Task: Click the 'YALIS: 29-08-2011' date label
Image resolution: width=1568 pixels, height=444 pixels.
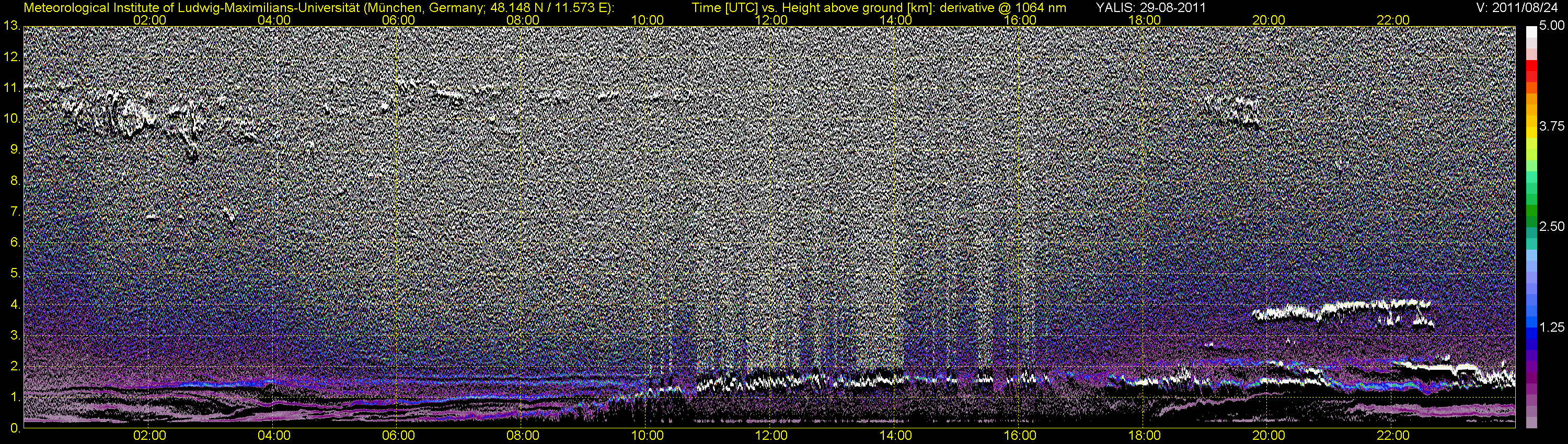Action: pos(1150,8)
